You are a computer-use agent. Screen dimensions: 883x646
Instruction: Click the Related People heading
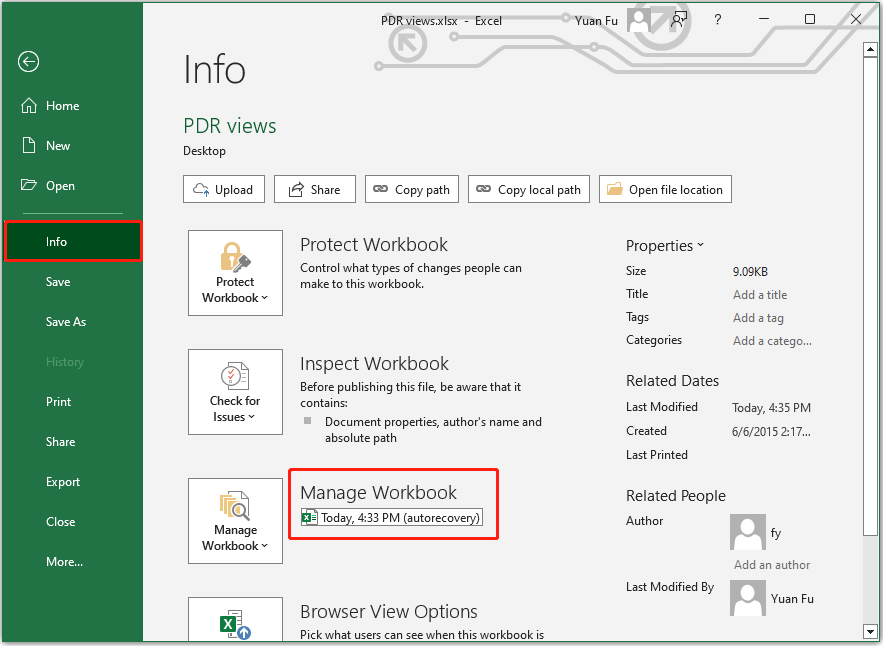pos(676,496)
